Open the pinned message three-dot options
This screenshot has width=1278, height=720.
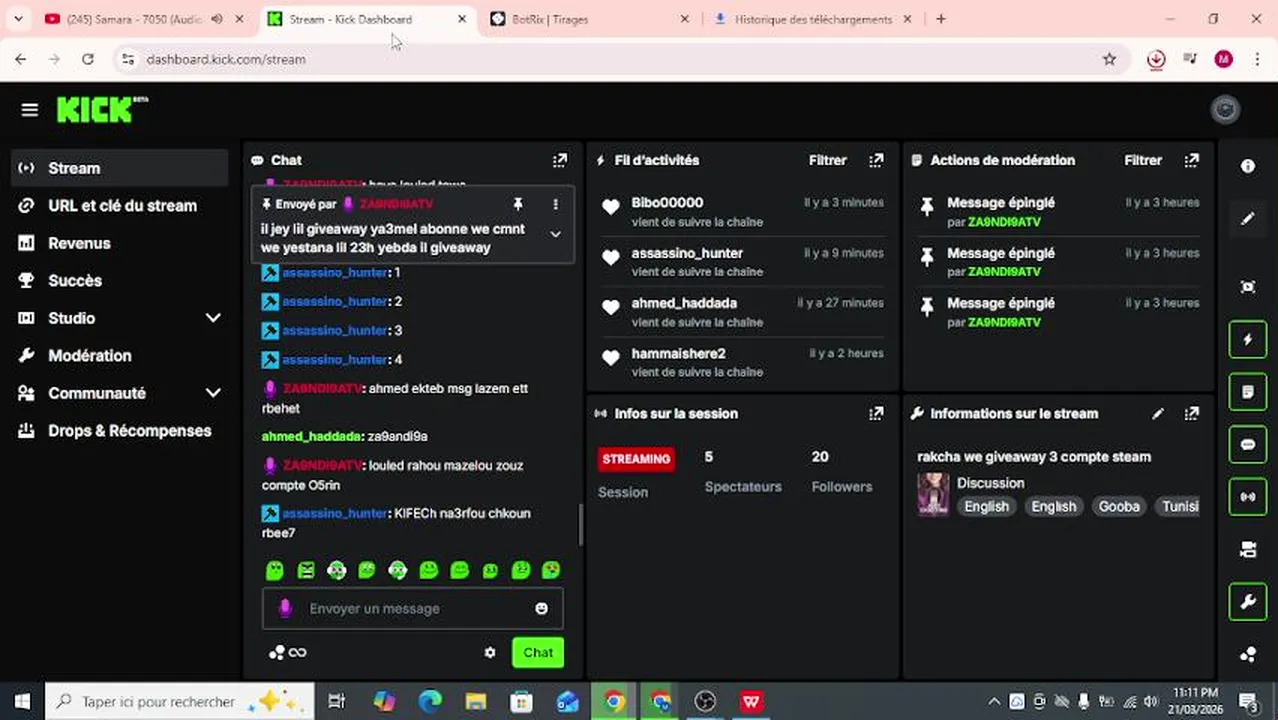coord(555,204)
